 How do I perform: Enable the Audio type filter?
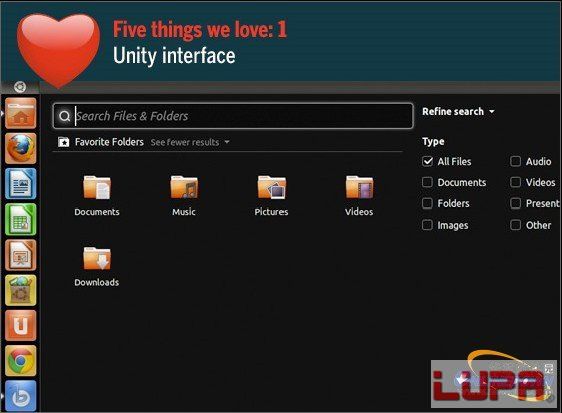[515, 161]
